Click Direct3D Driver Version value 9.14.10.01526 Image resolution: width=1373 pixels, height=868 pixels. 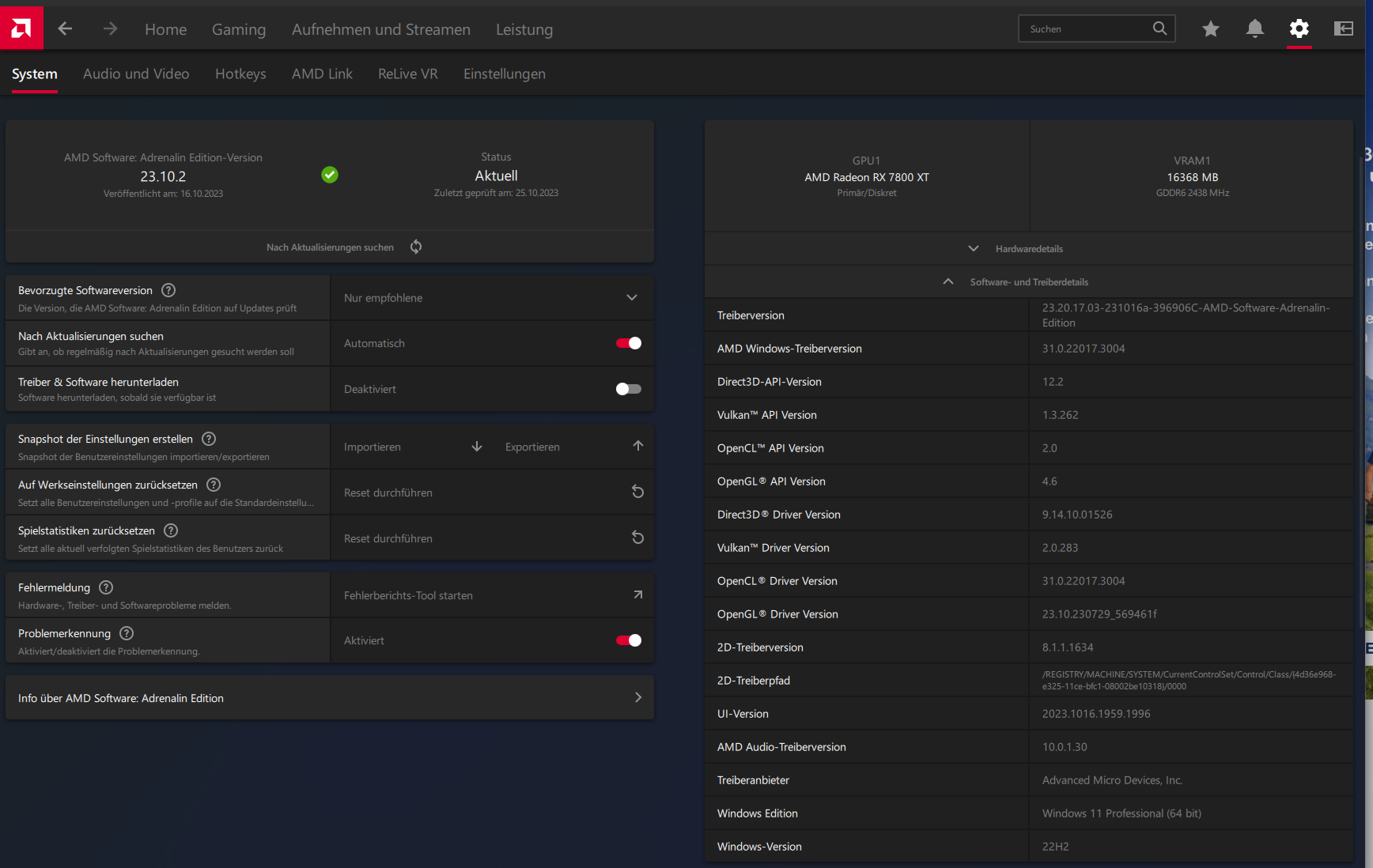1077,514
